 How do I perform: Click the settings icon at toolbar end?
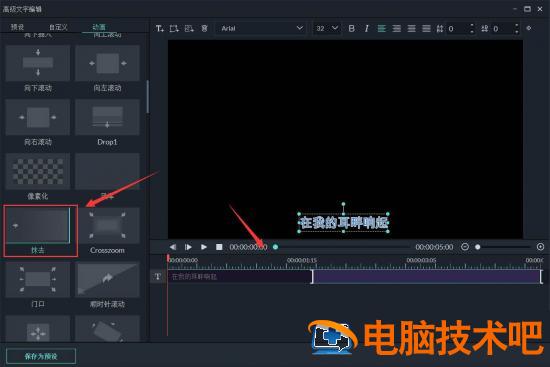click(x=529, y=28)
